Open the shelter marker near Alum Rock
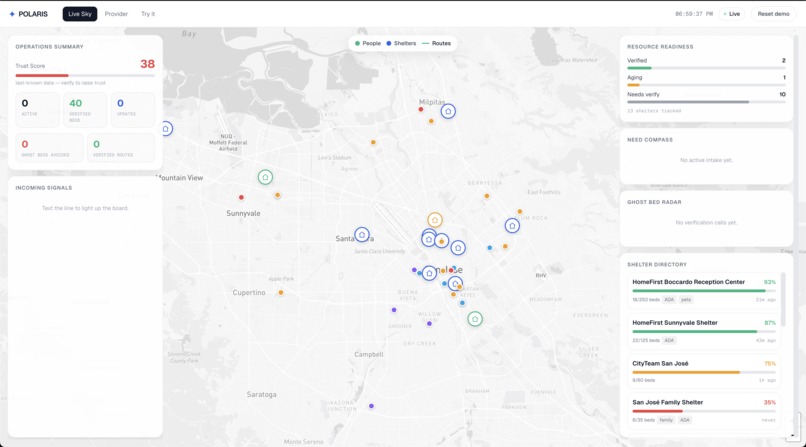The height and width of the screenshot is (447, 806). point(512,226)
